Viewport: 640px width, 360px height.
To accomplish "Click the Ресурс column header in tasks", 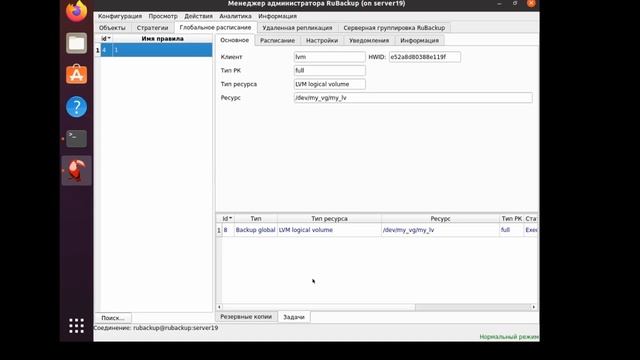I will (x=440, y=219).
